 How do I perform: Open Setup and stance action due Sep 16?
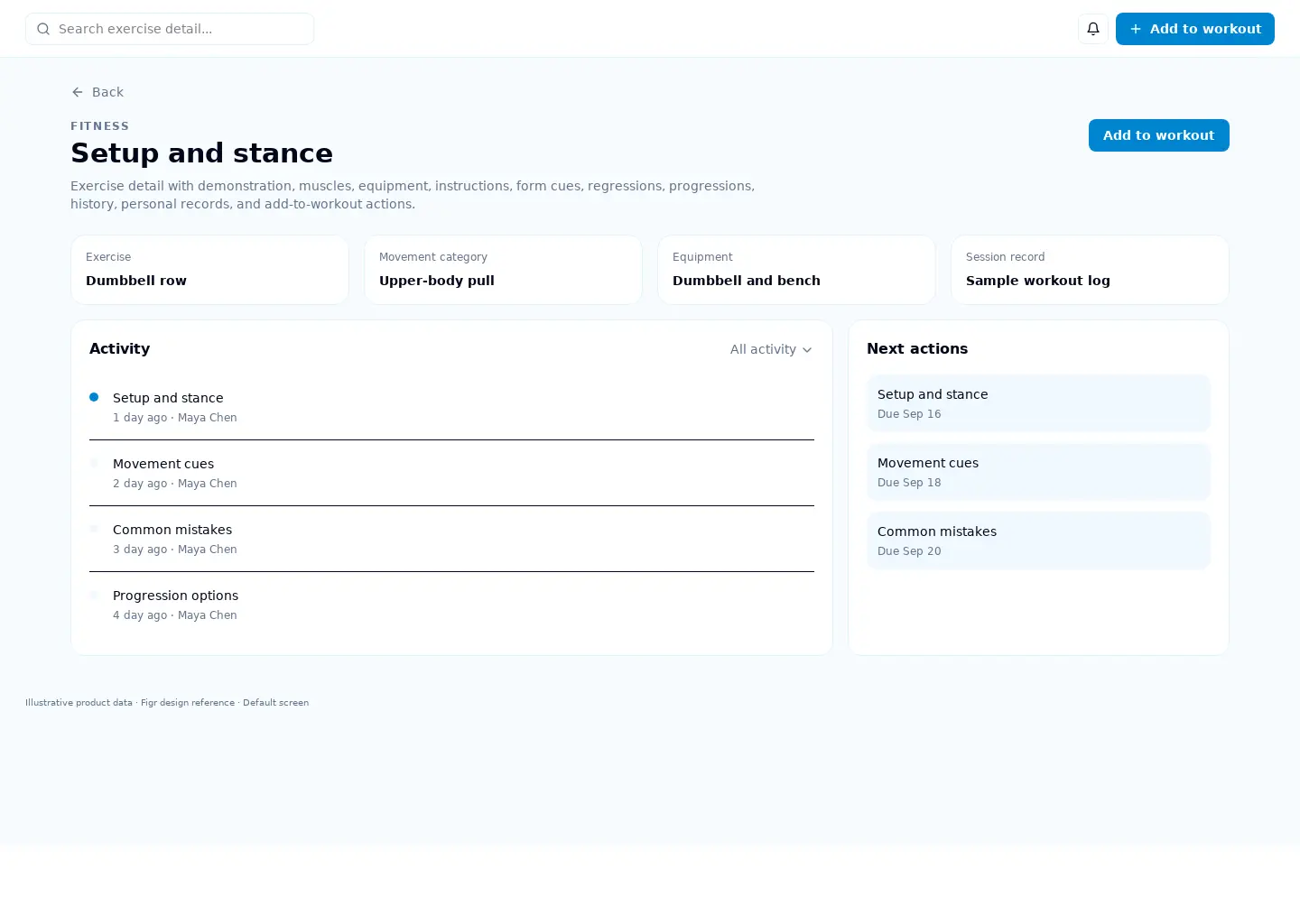[1038, 403]
